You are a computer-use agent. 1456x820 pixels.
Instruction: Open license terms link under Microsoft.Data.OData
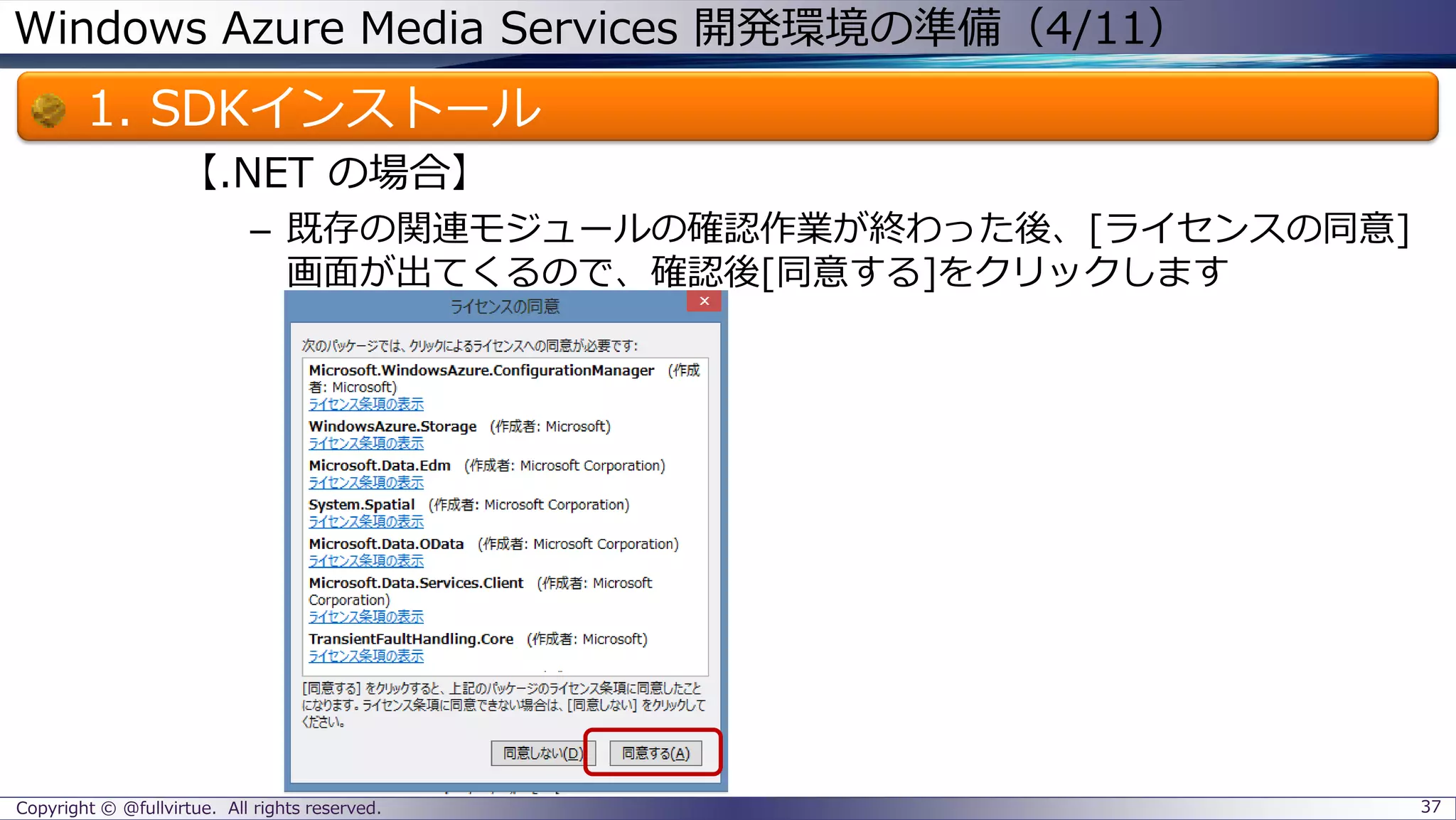[x=366, y=560]
